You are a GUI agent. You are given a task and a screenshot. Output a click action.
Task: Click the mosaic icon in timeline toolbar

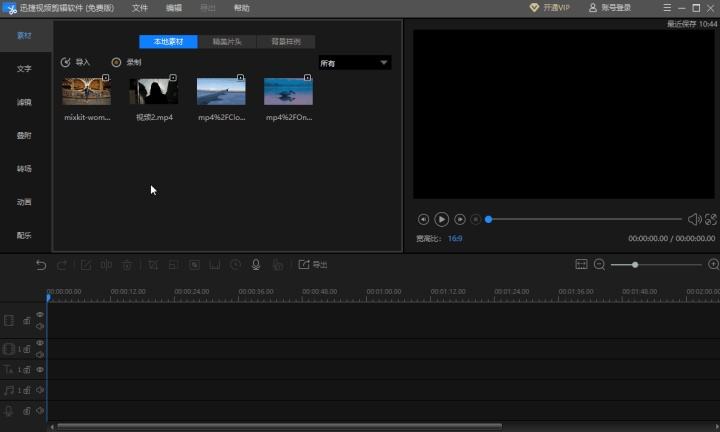tap(194, 265)
